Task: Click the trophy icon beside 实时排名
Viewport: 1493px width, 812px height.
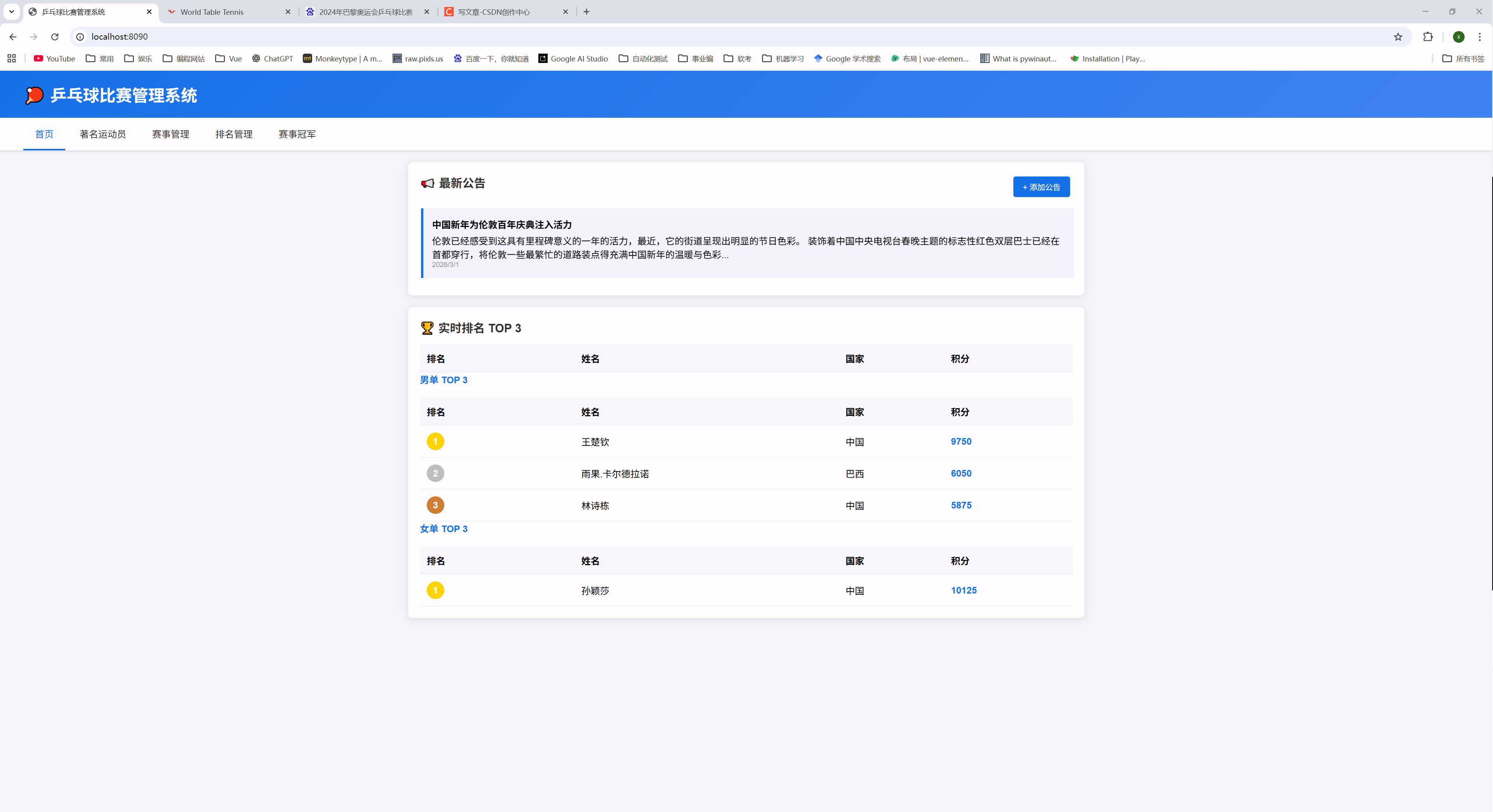Action: coord(426,328)
